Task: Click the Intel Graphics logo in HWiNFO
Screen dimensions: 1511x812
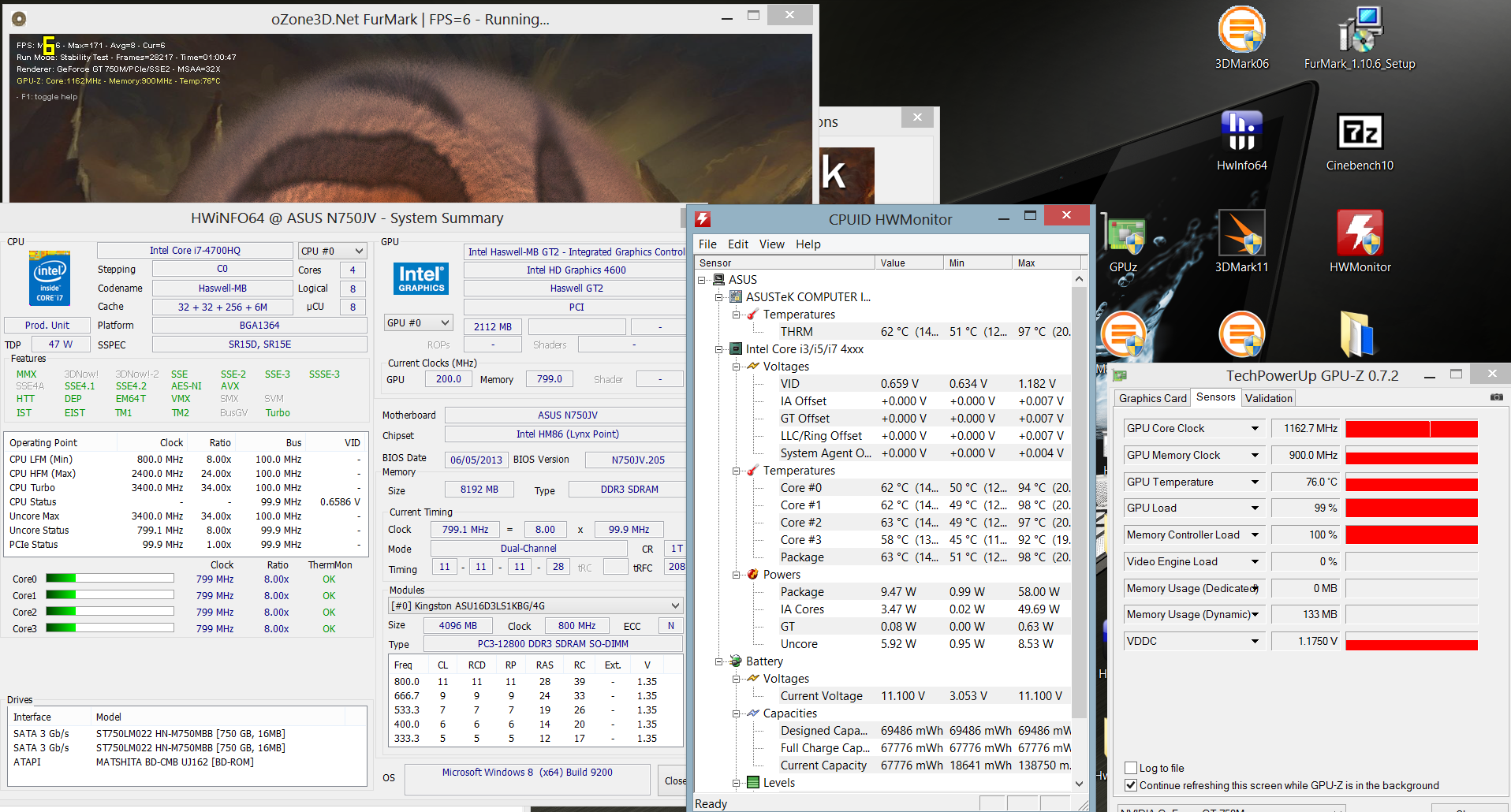Action: tap(421, 278)
